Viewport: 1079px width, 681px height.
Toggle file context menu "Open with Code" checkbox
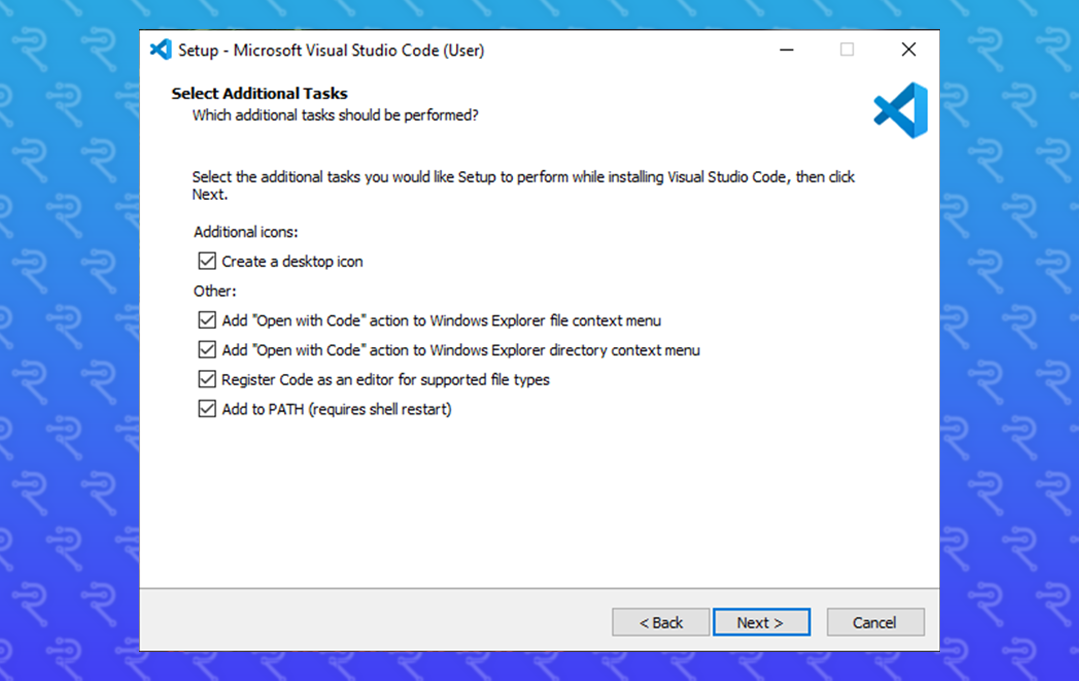[x=207, y=321]
